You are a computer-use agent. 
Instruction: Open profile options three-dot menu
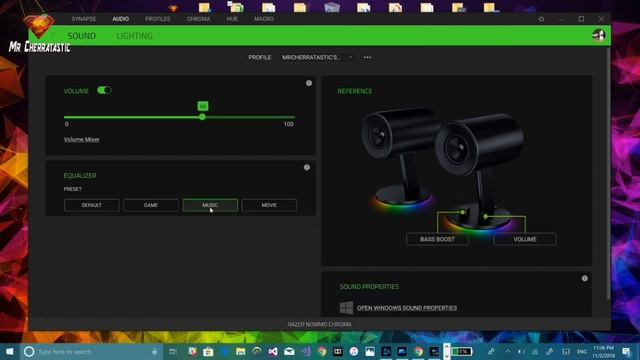coord(367,58)
